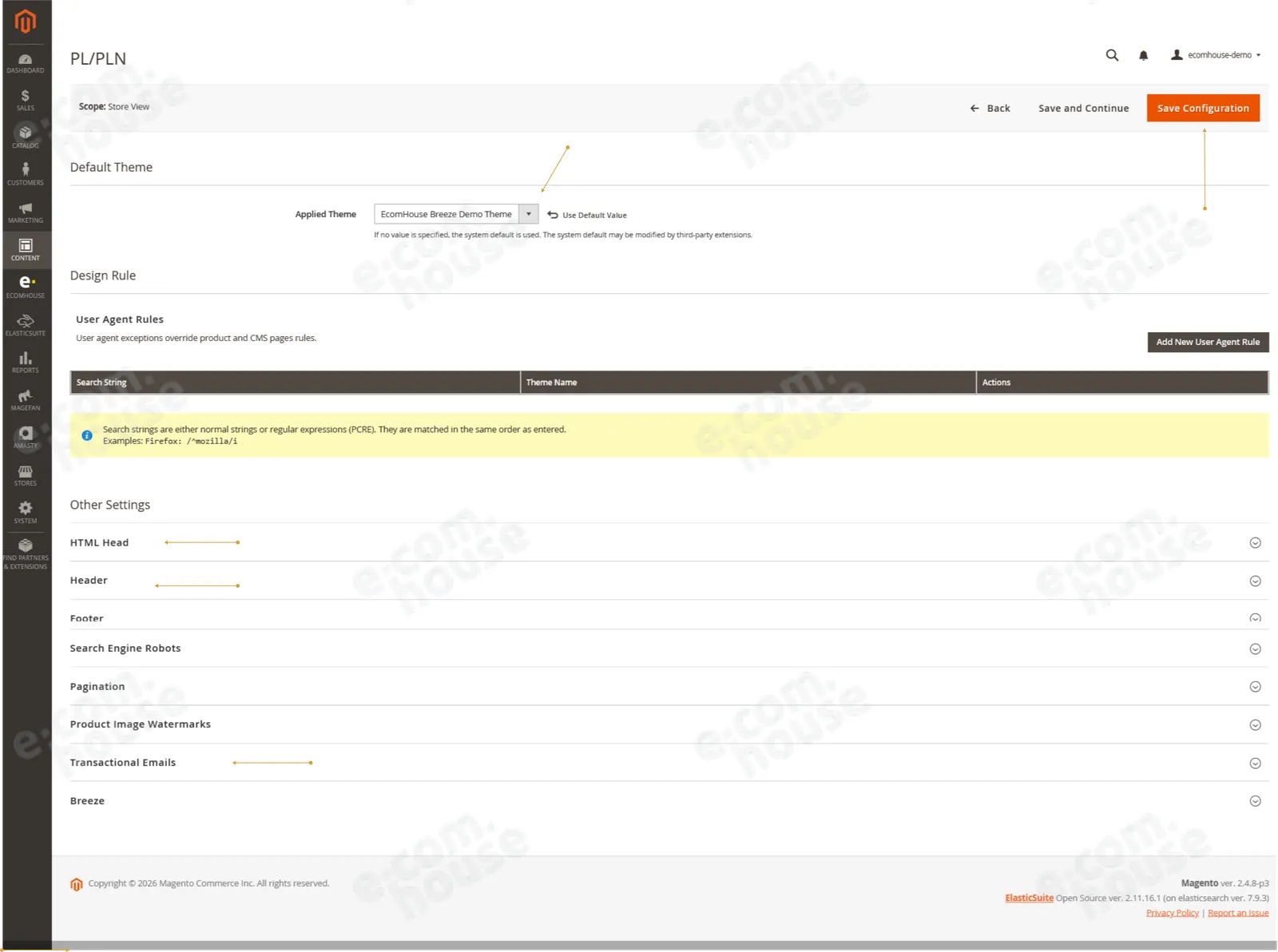Click the Theme Name column header
The width and height of the screenshot is (1278, 952).
coord(748,383)
